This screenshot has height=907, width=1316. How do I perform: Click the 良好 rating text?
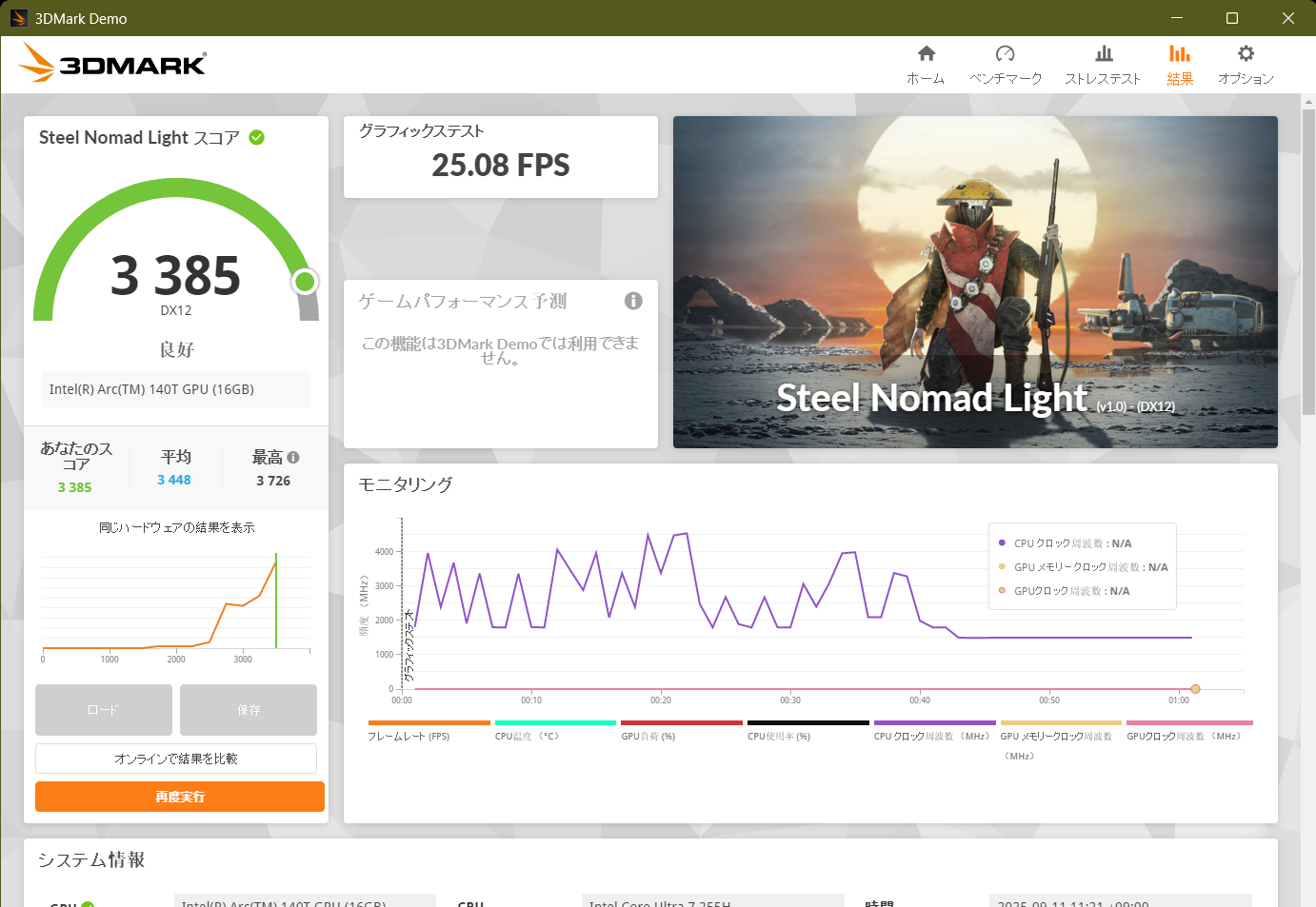[176, 349]
